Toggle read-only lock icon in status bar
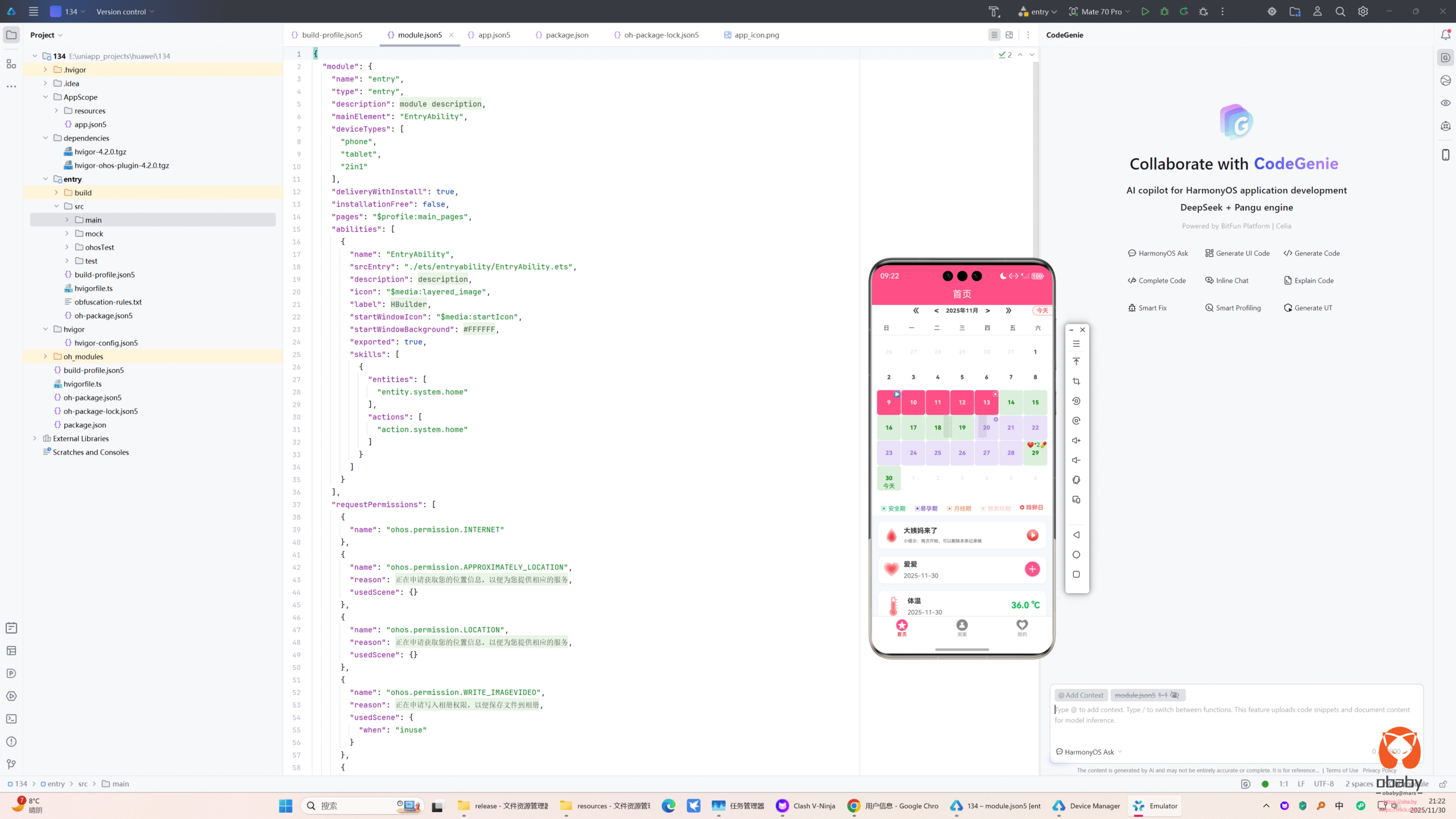Image resolution: width=1456 pixels, height=819 pixels. tap(1443, 784)
